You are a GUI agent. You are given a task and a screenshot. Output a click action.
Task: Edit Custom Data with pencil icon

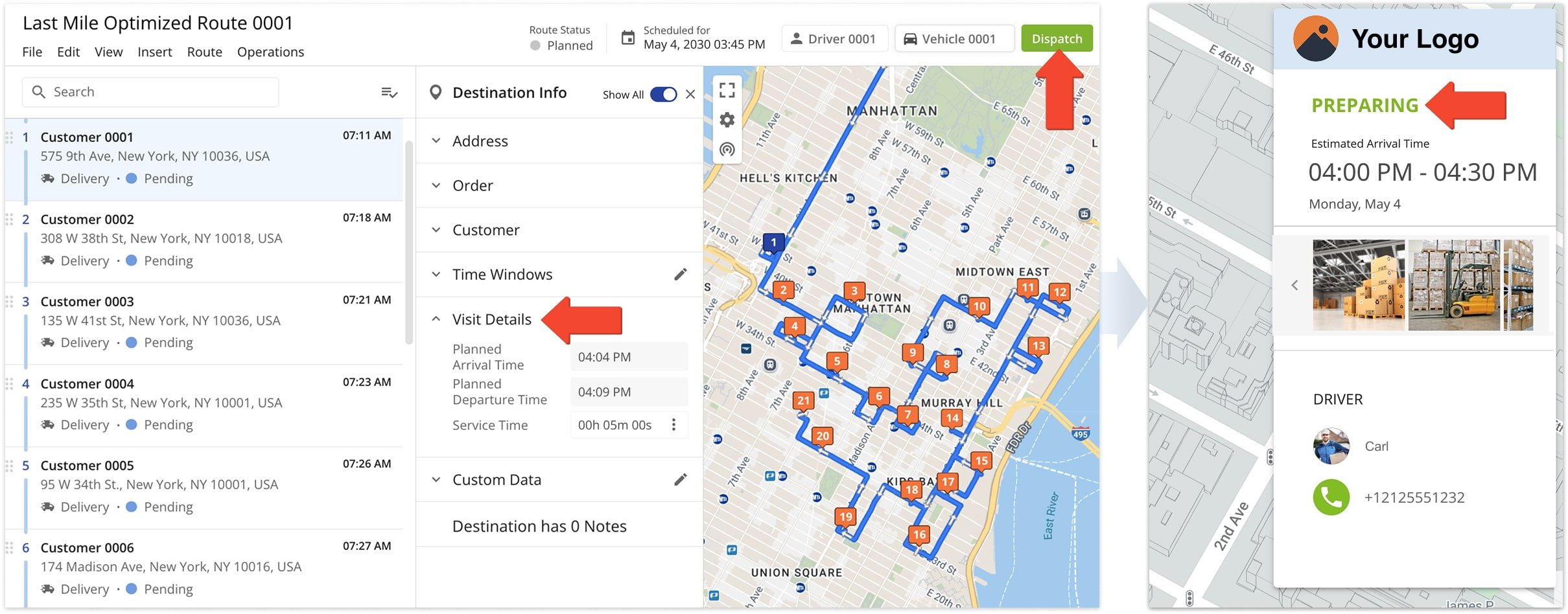click(x=680, y=480)
